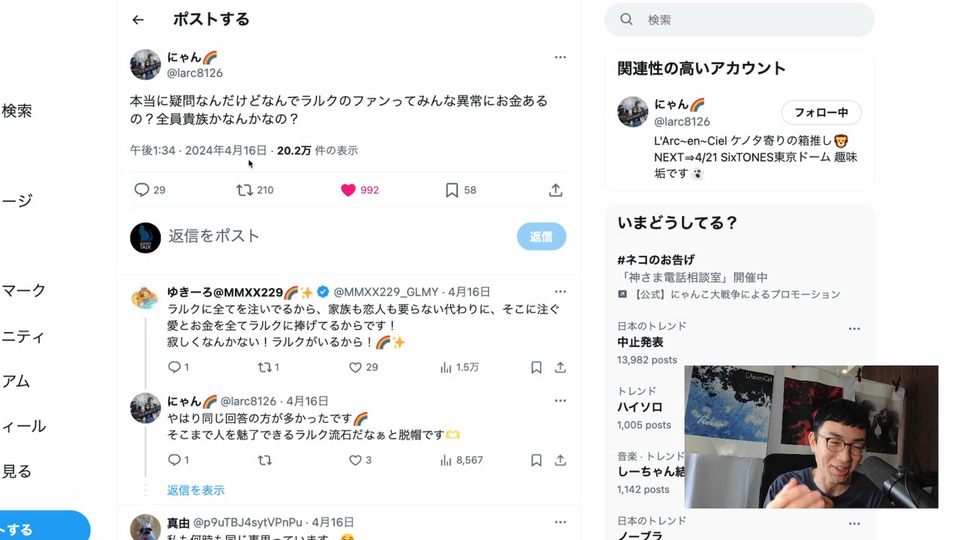Open more options on ゆきーろ's reply
The width and height of the screenshot is (960, 540).
[x=560, y=291]
